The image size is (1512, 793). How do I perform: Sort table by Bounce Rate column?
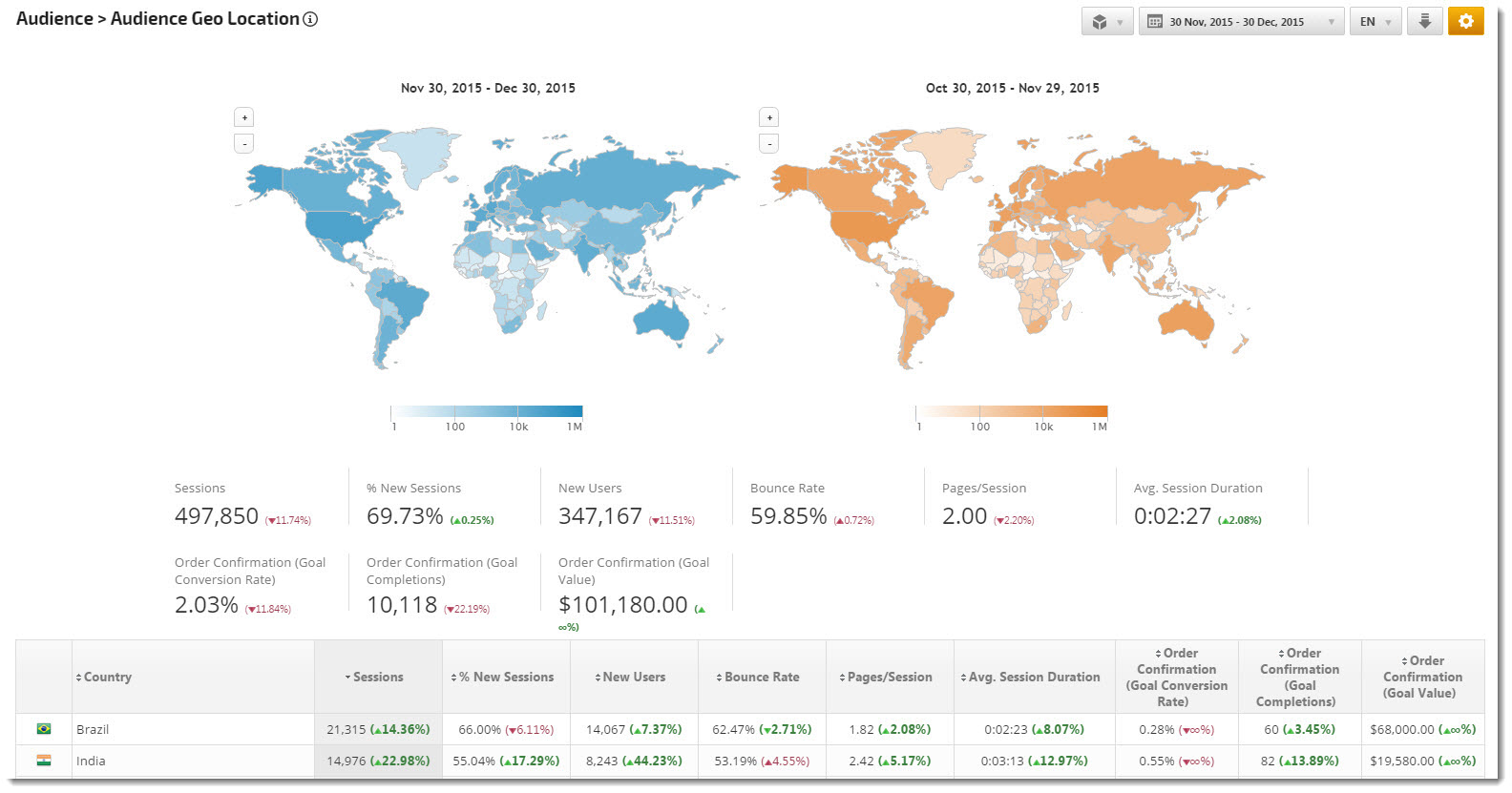point(761,677)
